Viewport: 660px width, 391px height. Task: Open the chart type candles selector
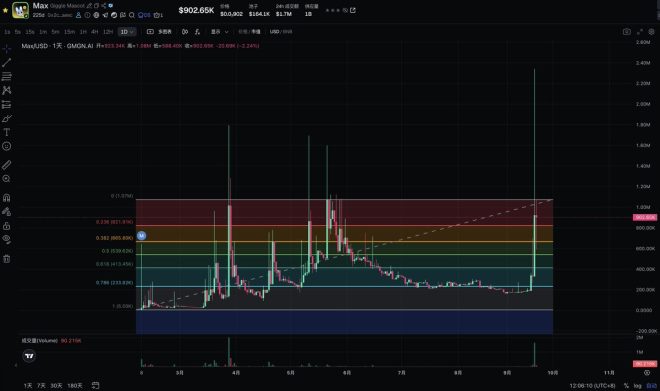coord(185,32)
